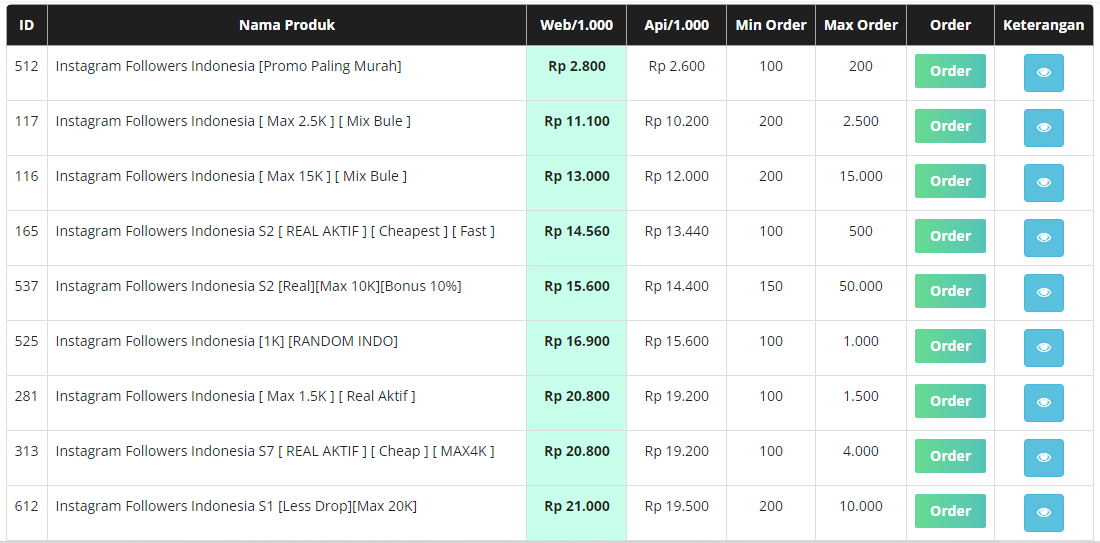Viewport: 1100px width, 543px height.
Task: Select highlighted price Rp 2.800 cell
Action: [x=577, y=73]
